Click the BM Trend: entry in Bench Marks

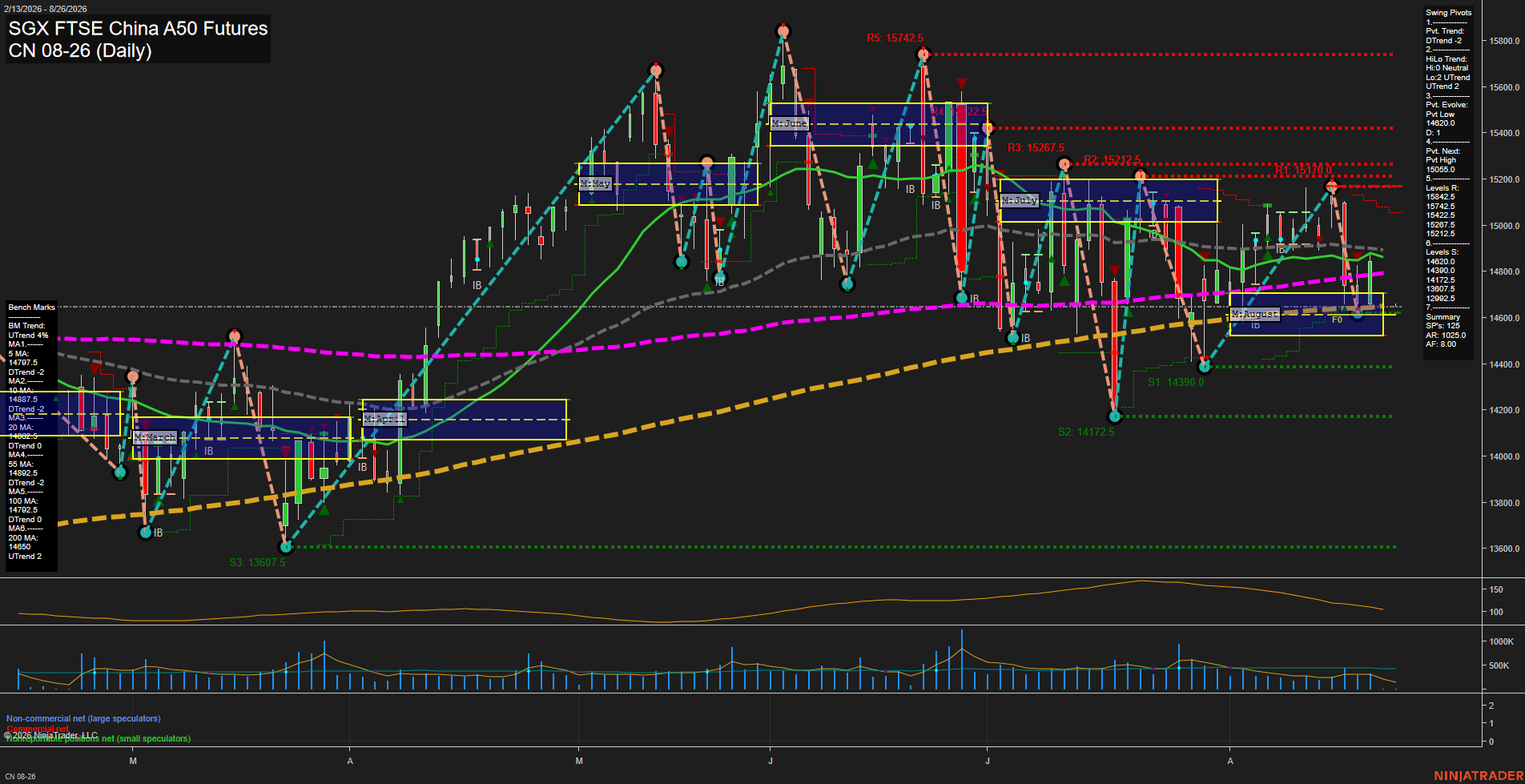(x=26, y=326)
